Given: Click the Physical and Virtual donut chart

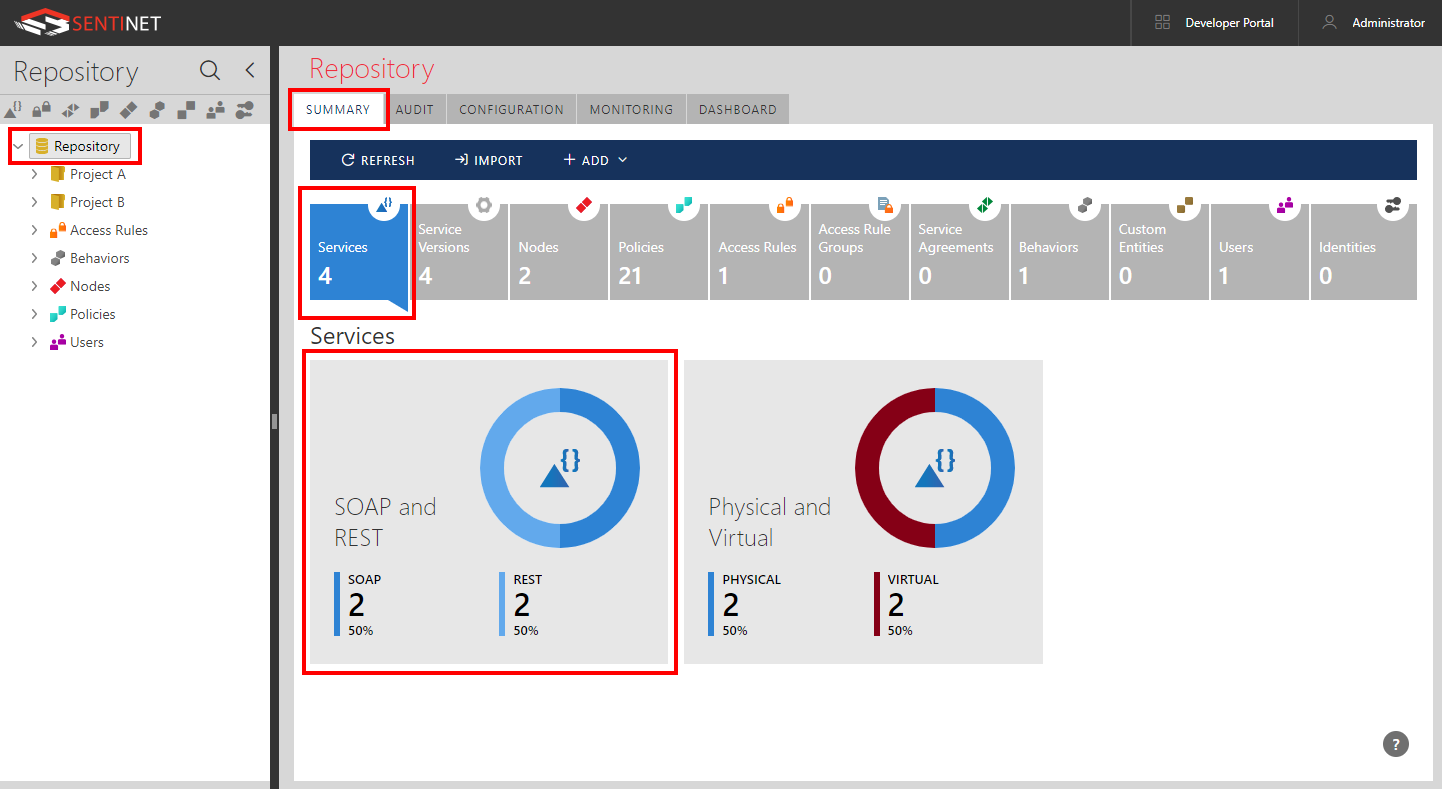Looking at the screenshot, I should click(x=935, y=468).
